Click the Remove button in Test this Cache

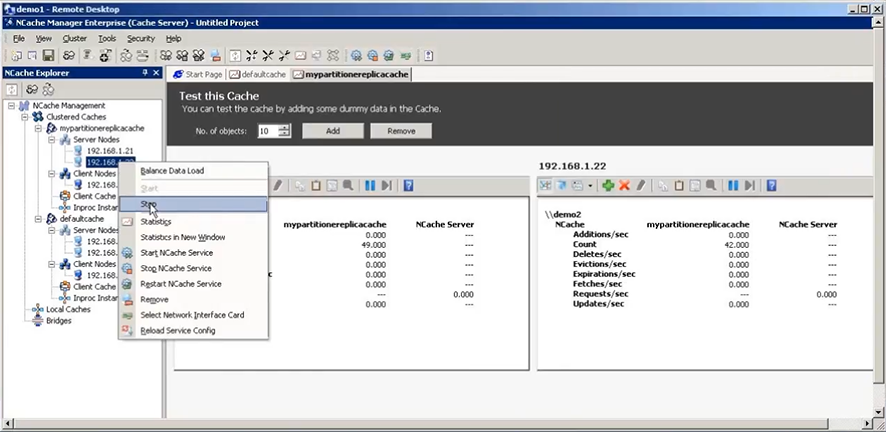(401, 131)
